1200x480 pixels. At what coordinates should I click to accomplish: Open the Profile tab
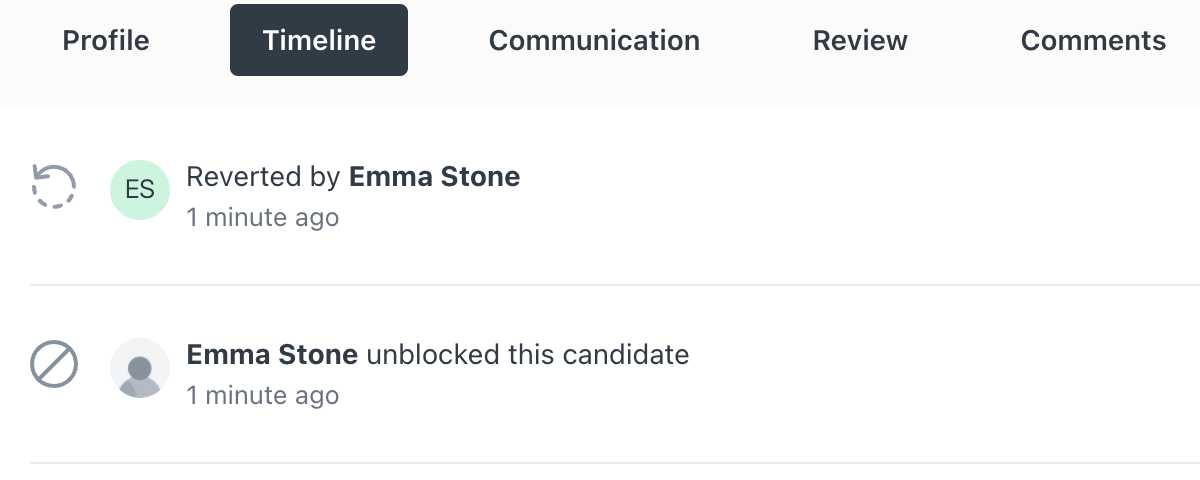click(x=106, y=41)
